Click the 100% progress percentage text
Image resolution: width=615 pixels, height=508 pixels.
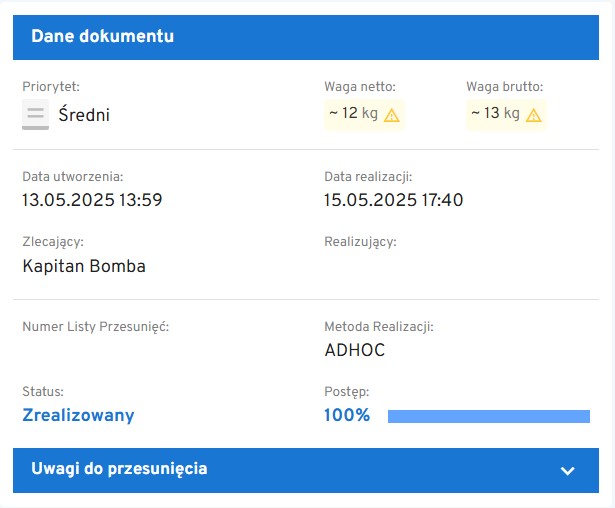pyautogui.click(x=347, y=415)
